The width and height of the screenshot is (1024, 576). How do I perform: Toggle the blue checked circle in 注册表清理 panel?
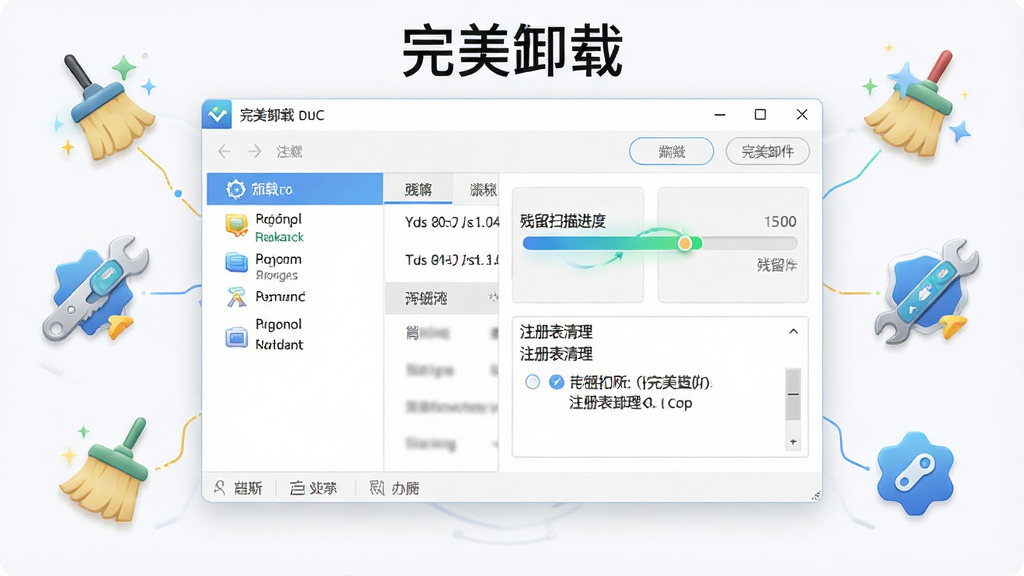556,382
